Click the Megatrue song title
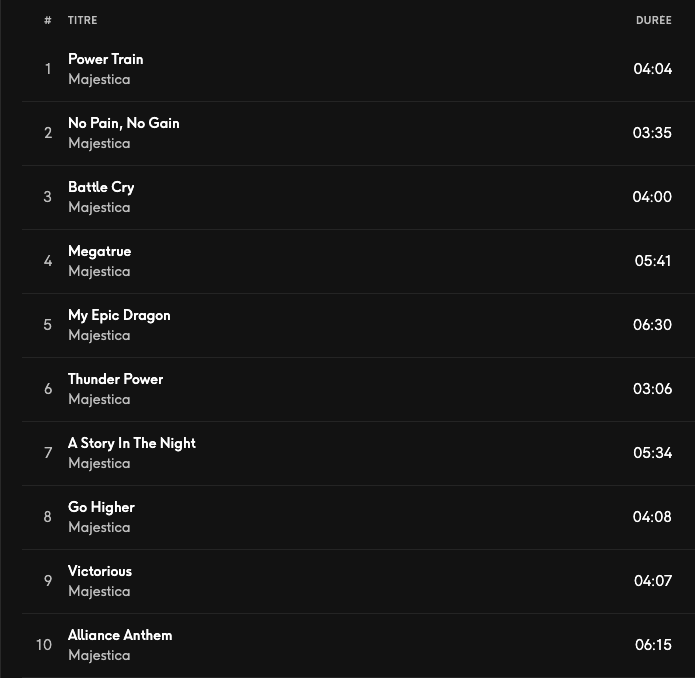This screenshot has height=678, width=695. (x=99, y=251)
